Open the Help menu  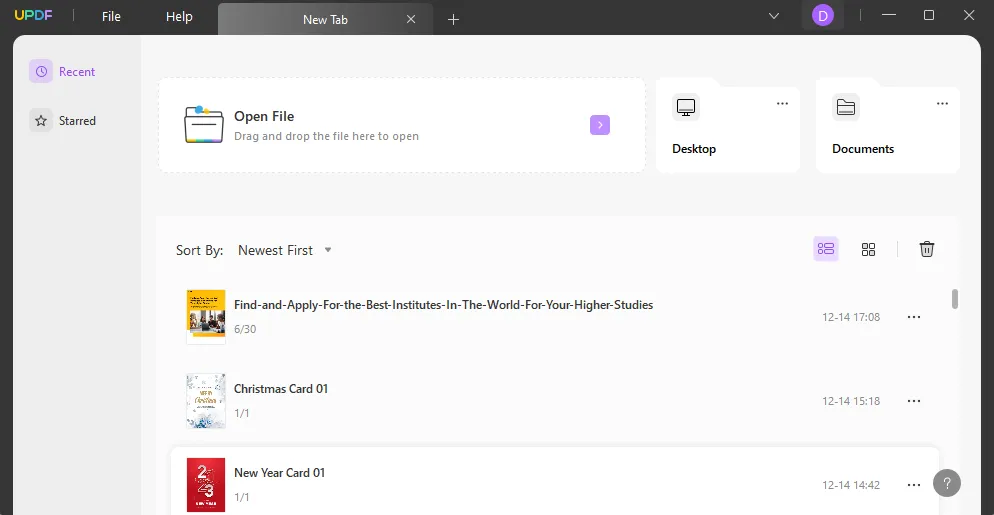click(179, 17)
